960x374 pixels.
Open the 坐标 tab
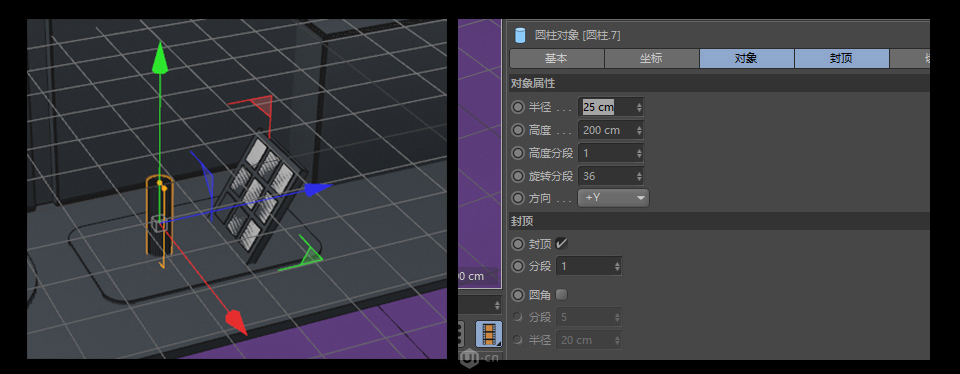coord(651,59)
